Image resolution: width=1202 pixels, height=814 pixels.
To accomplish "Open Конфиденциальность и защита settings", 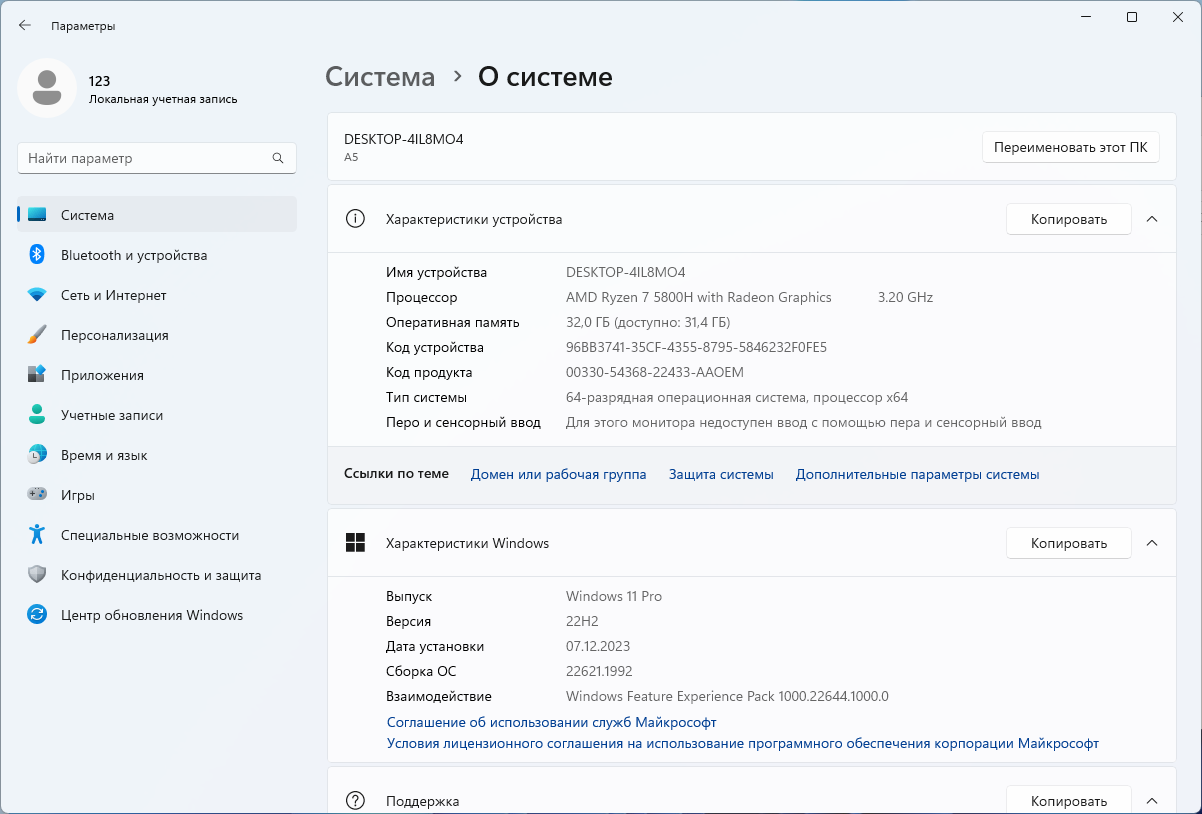I will click(157, 575).
